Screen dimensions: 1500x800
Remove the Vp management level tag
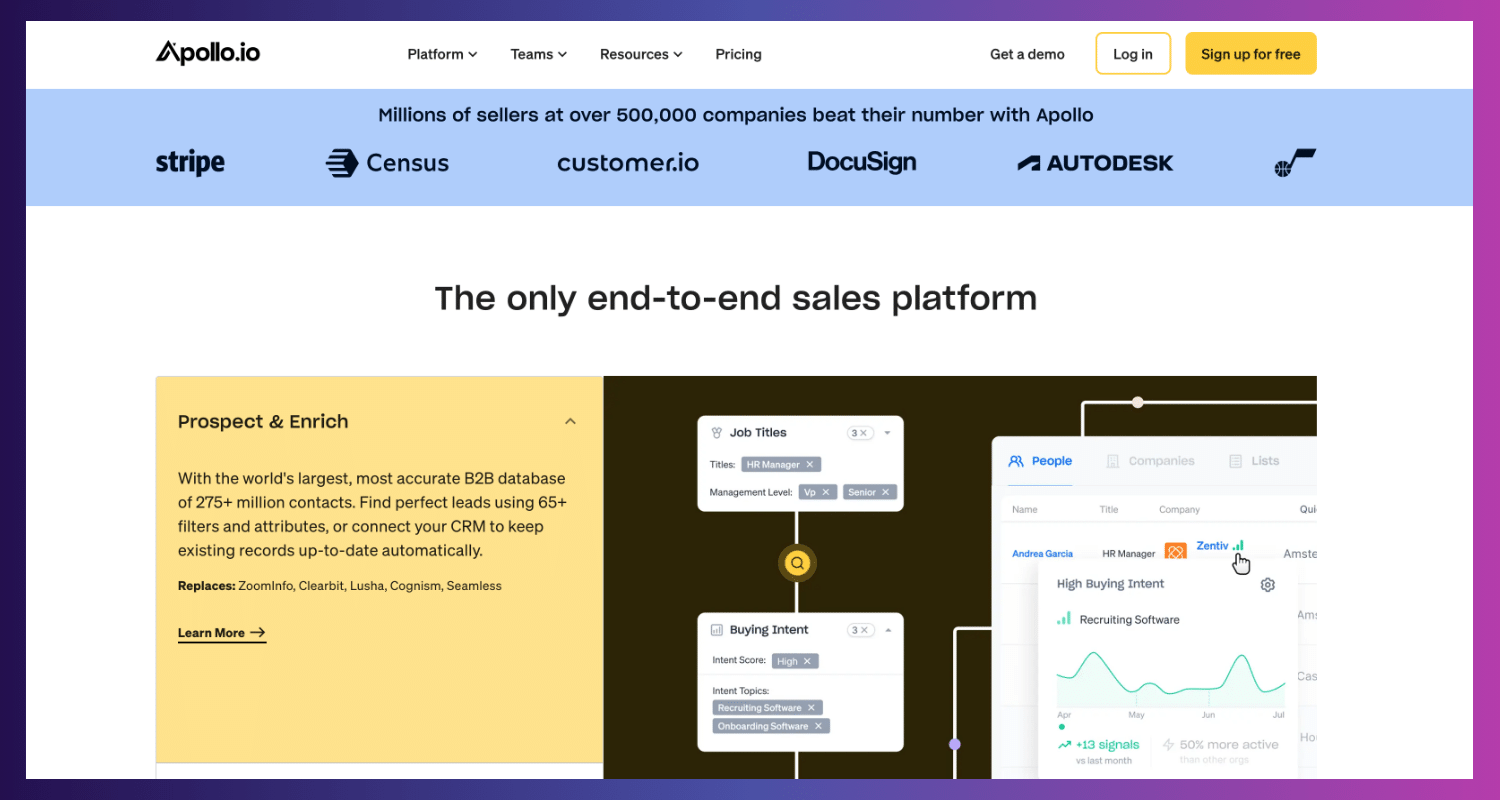click(x=825, y=492)
